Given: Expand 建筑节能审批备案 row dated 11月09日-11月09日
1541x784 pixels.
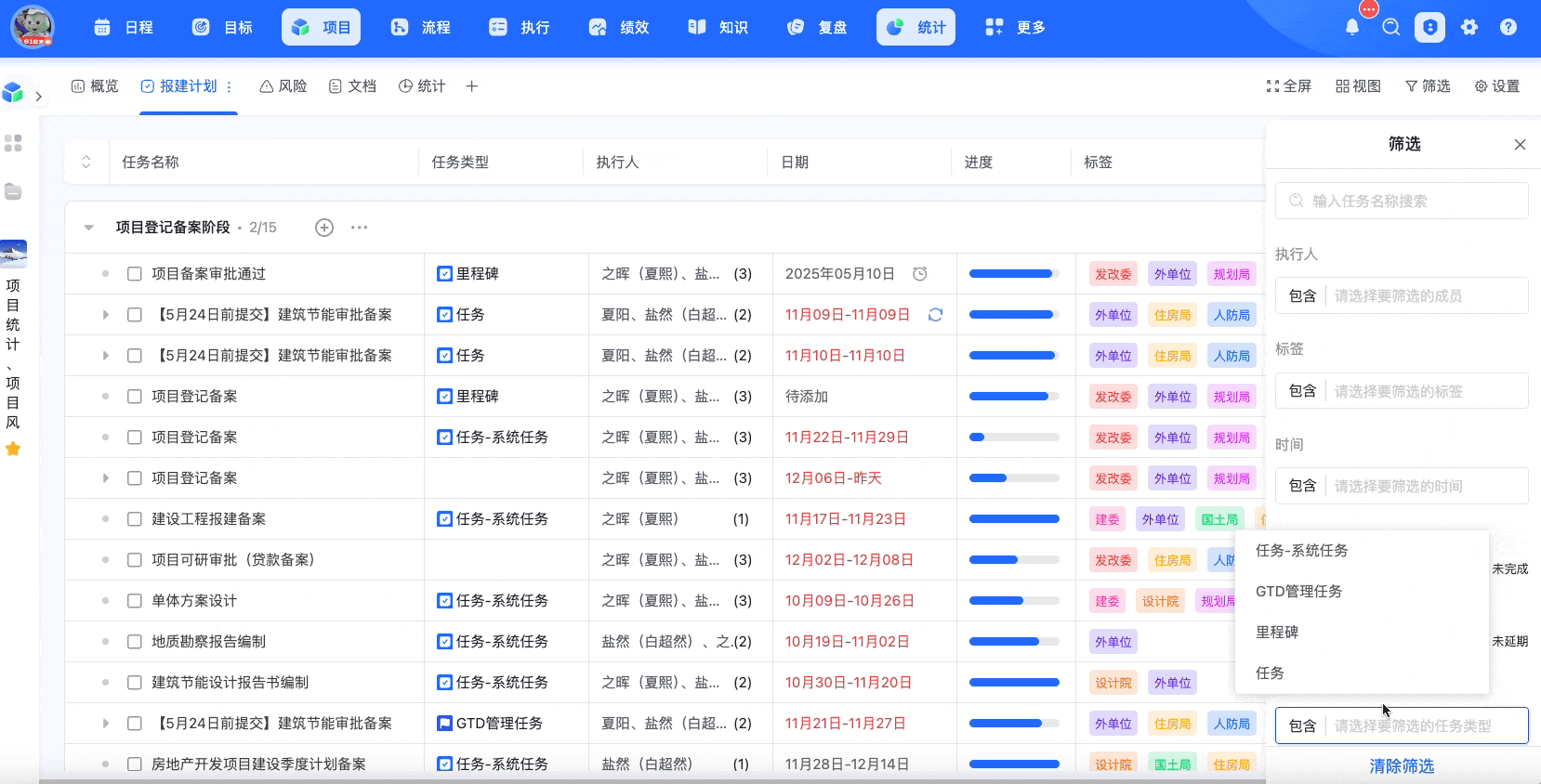Looking at the screenshot, I should coord(106,315).
